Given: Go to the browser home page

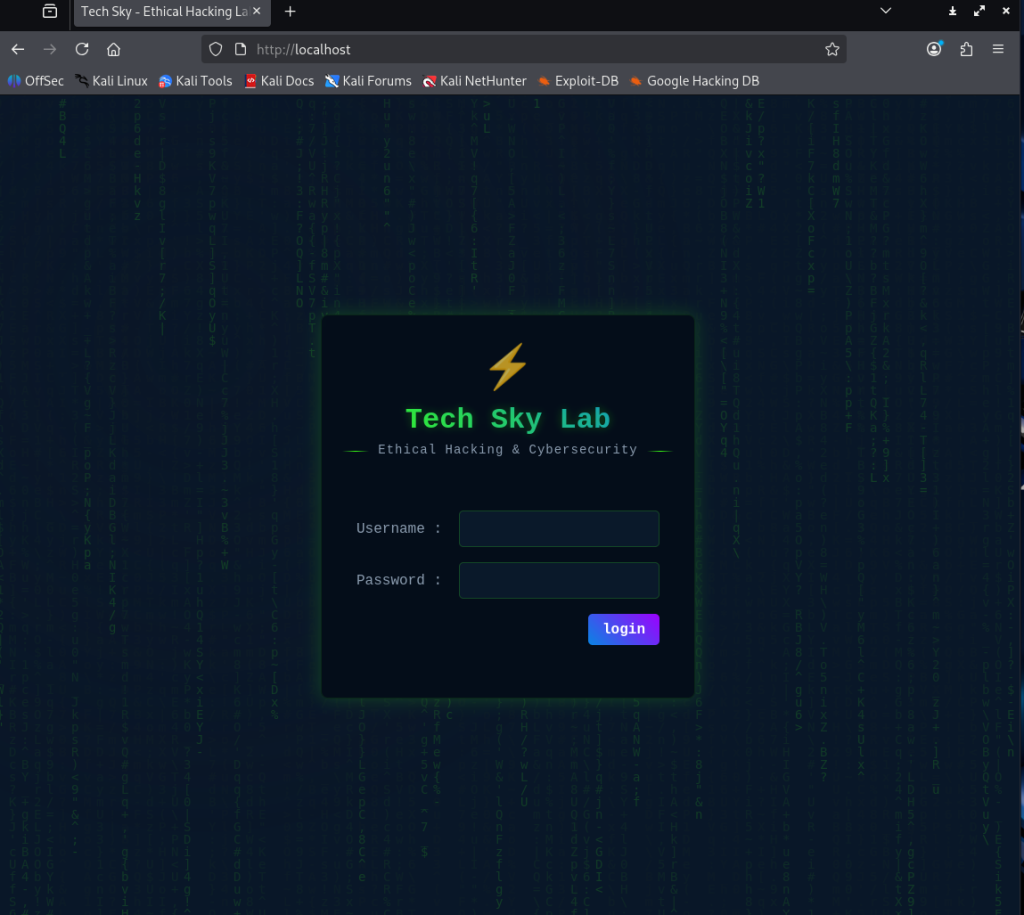Looking at the screenshot, I should pos(114,49).
